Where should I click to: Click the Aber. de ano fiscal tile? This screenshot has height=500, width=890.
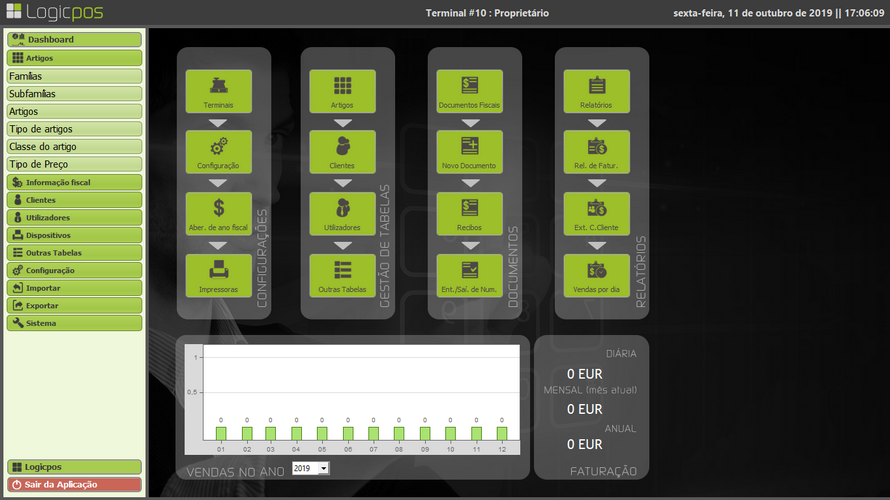point(218,213)
